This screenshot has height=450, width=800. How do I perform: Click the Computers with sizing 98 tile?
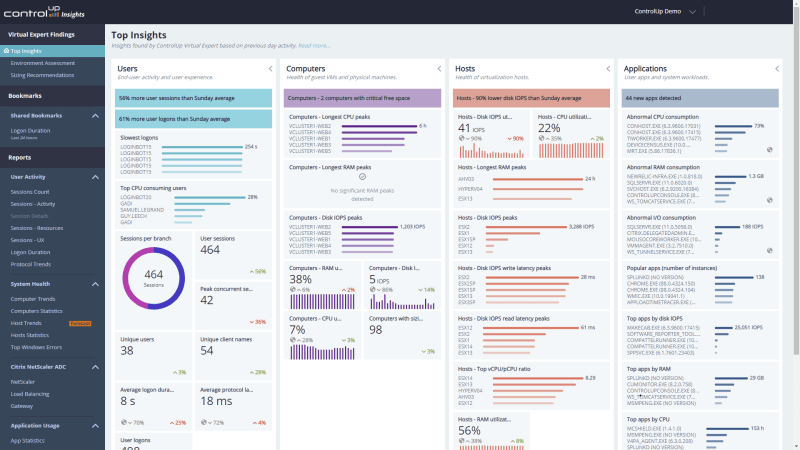click(402, 336)
